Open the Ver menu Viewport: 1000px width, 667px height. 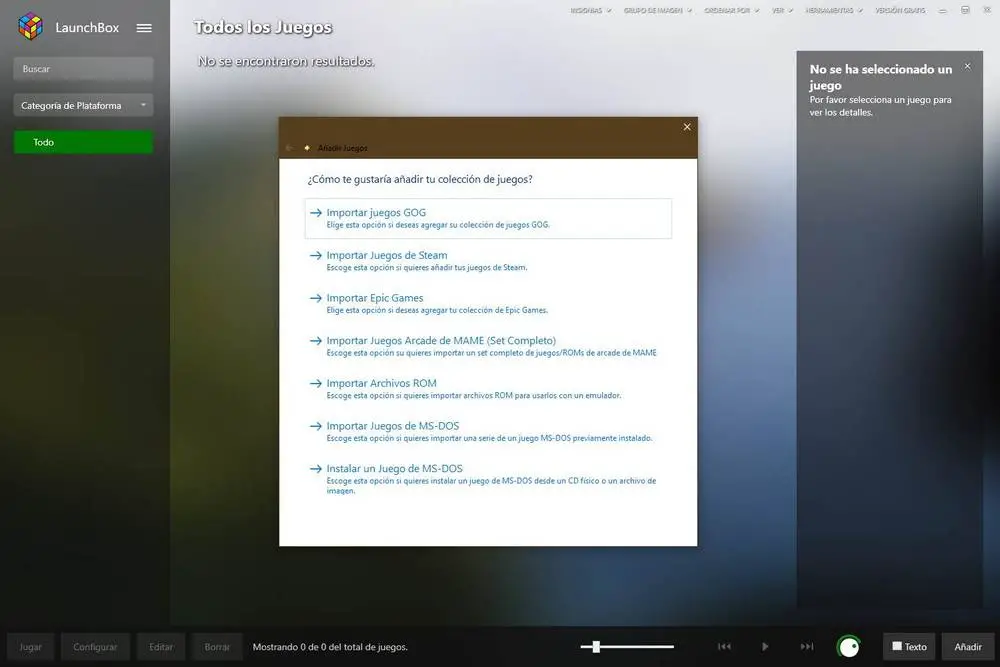point(782,10)
